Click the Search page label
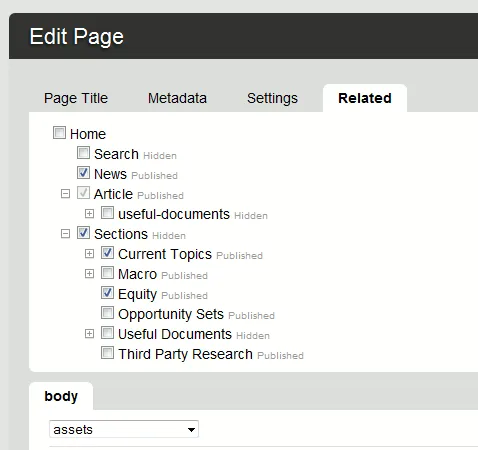This screenshot has width=478, height=450. pos(116,154)
